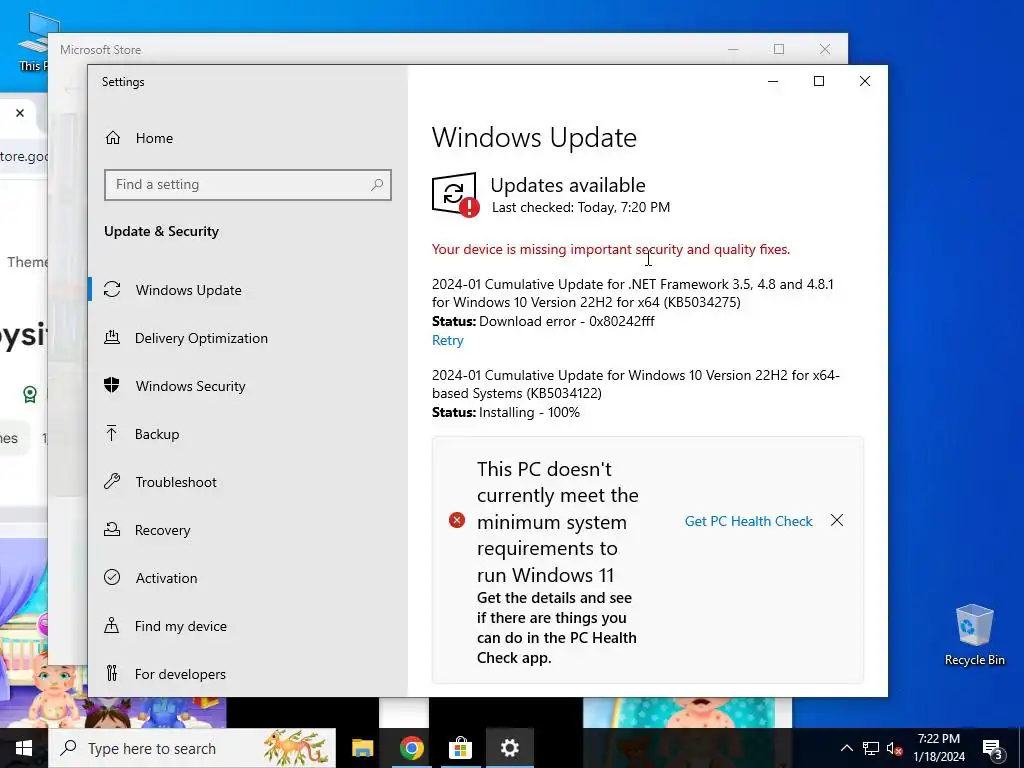Open For developers page
Image resolution: width=1024 pixels, height=768 pixels.
coord(248,674)
